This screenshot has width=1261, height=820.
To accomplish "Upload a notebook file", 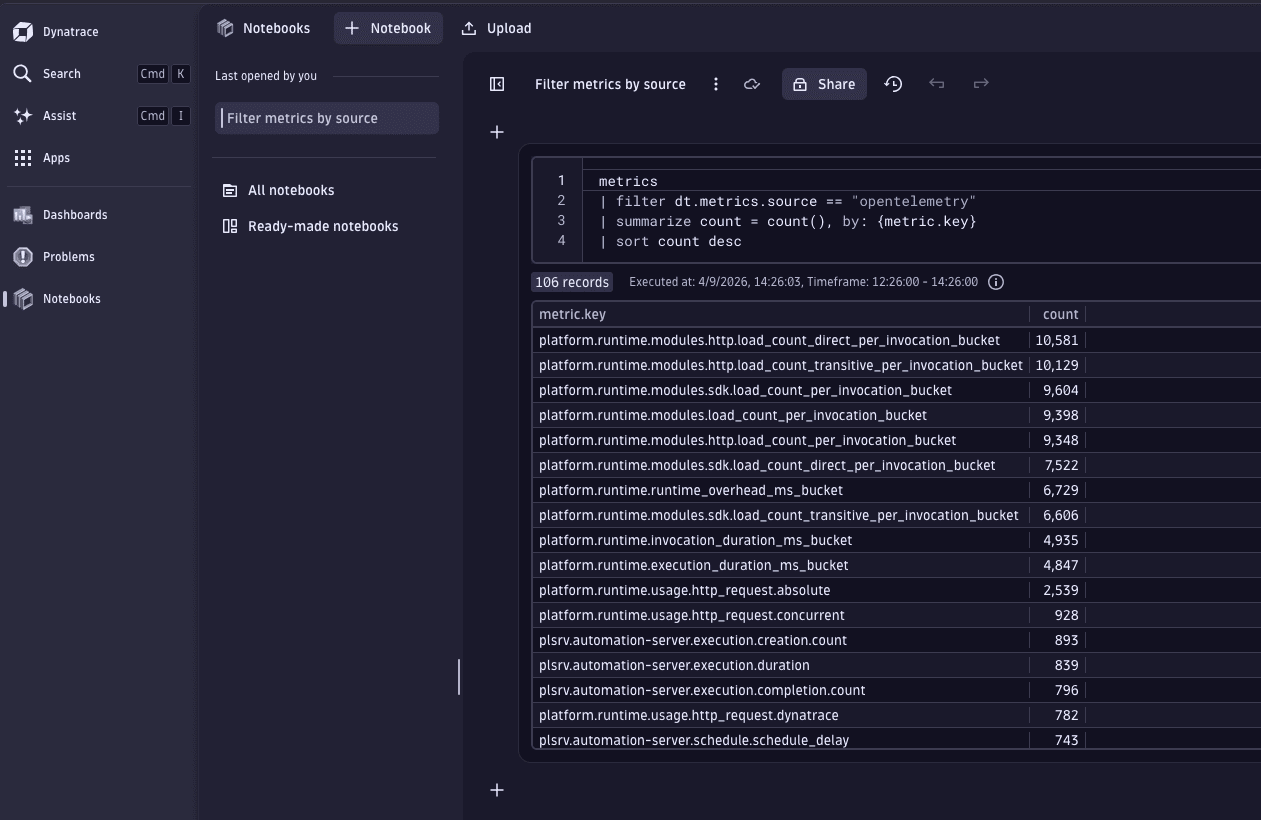I will 496,29.
